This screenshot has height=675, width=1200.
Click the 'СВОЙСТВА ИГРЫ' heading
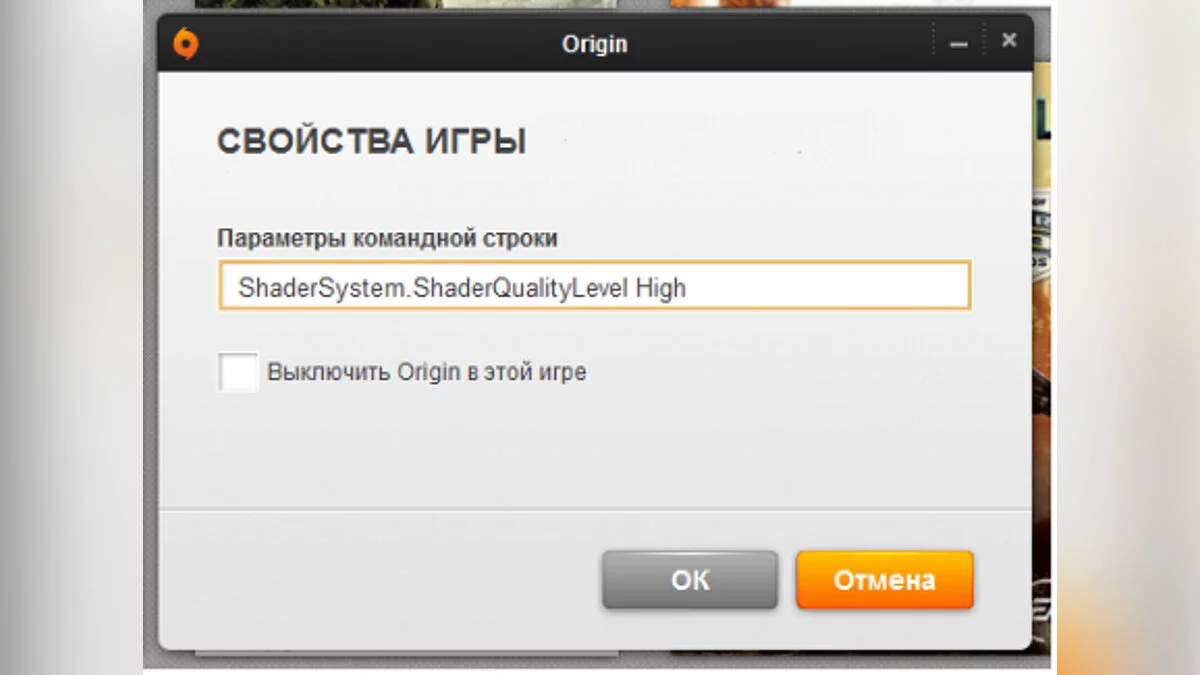point(372,142)
